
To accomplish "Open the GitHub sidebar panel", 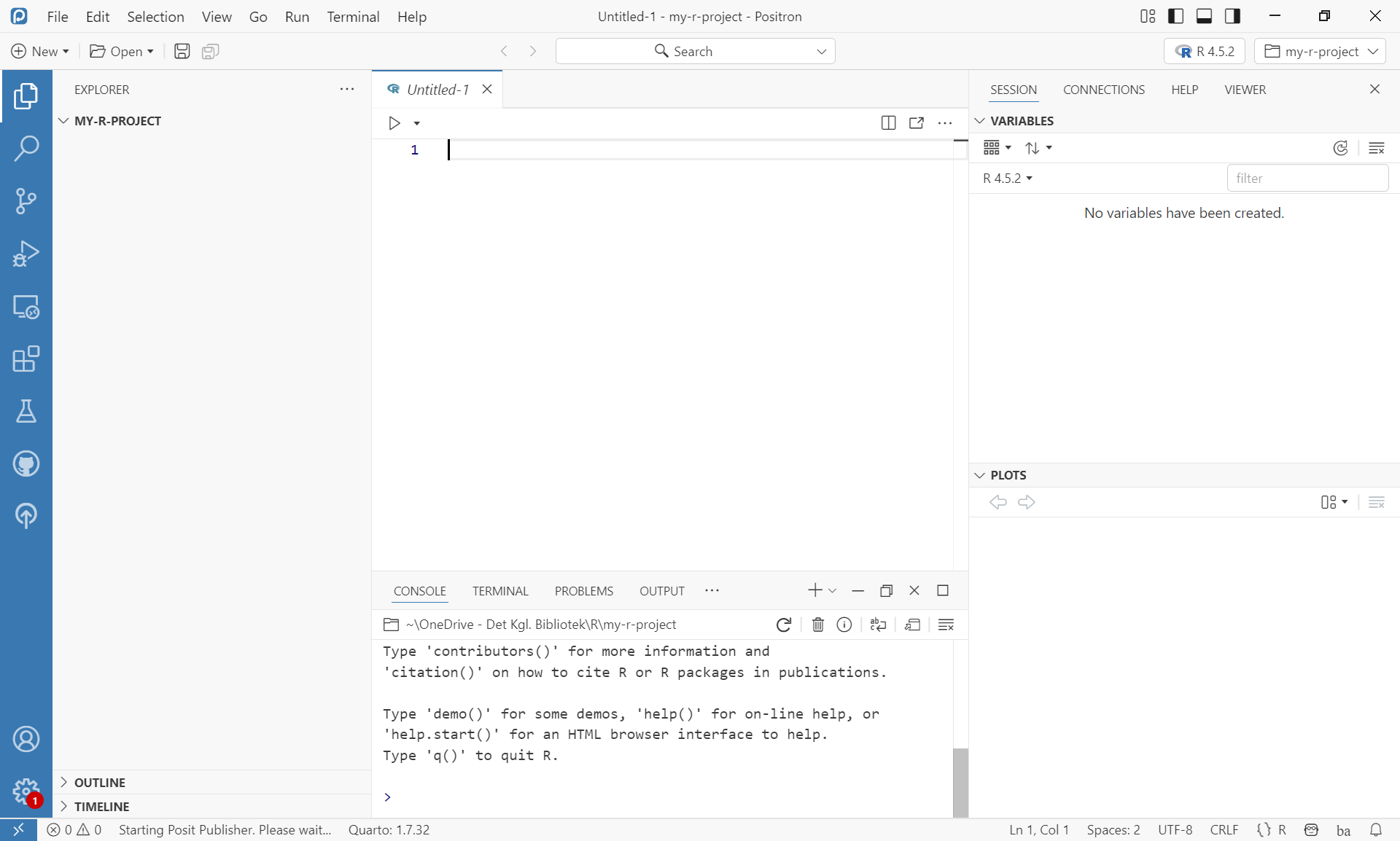I will pos(26,463).
